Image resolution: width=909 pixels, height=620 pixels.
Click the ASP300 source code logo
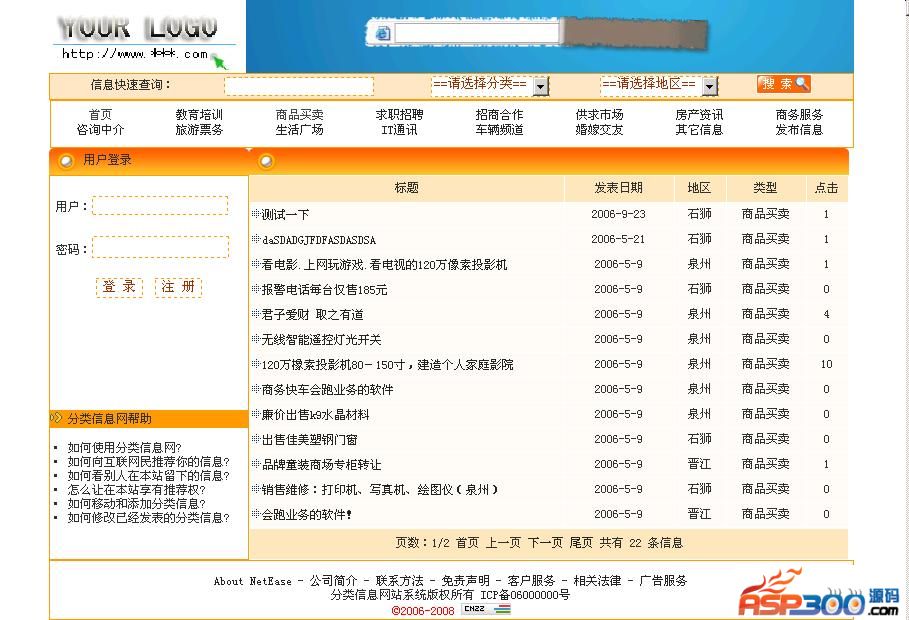click(x=818, y=594)
